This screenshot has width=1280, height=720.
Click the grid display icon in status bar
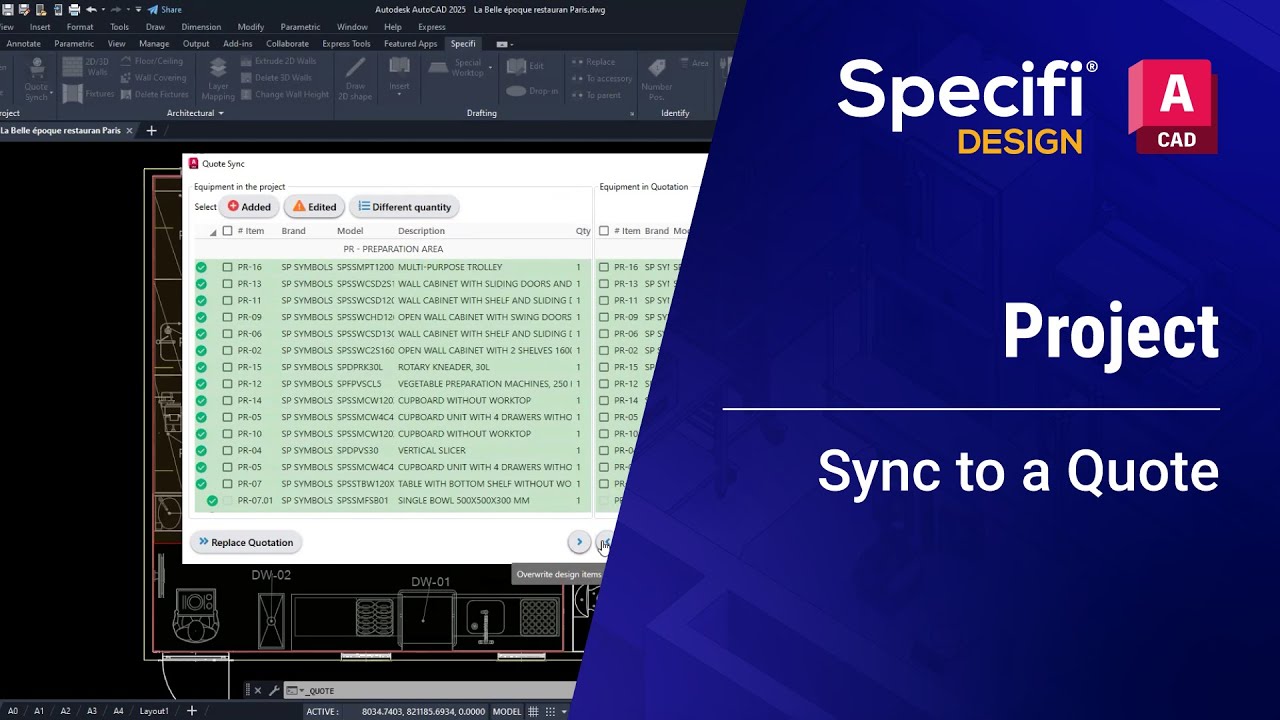tap(533, 712)
